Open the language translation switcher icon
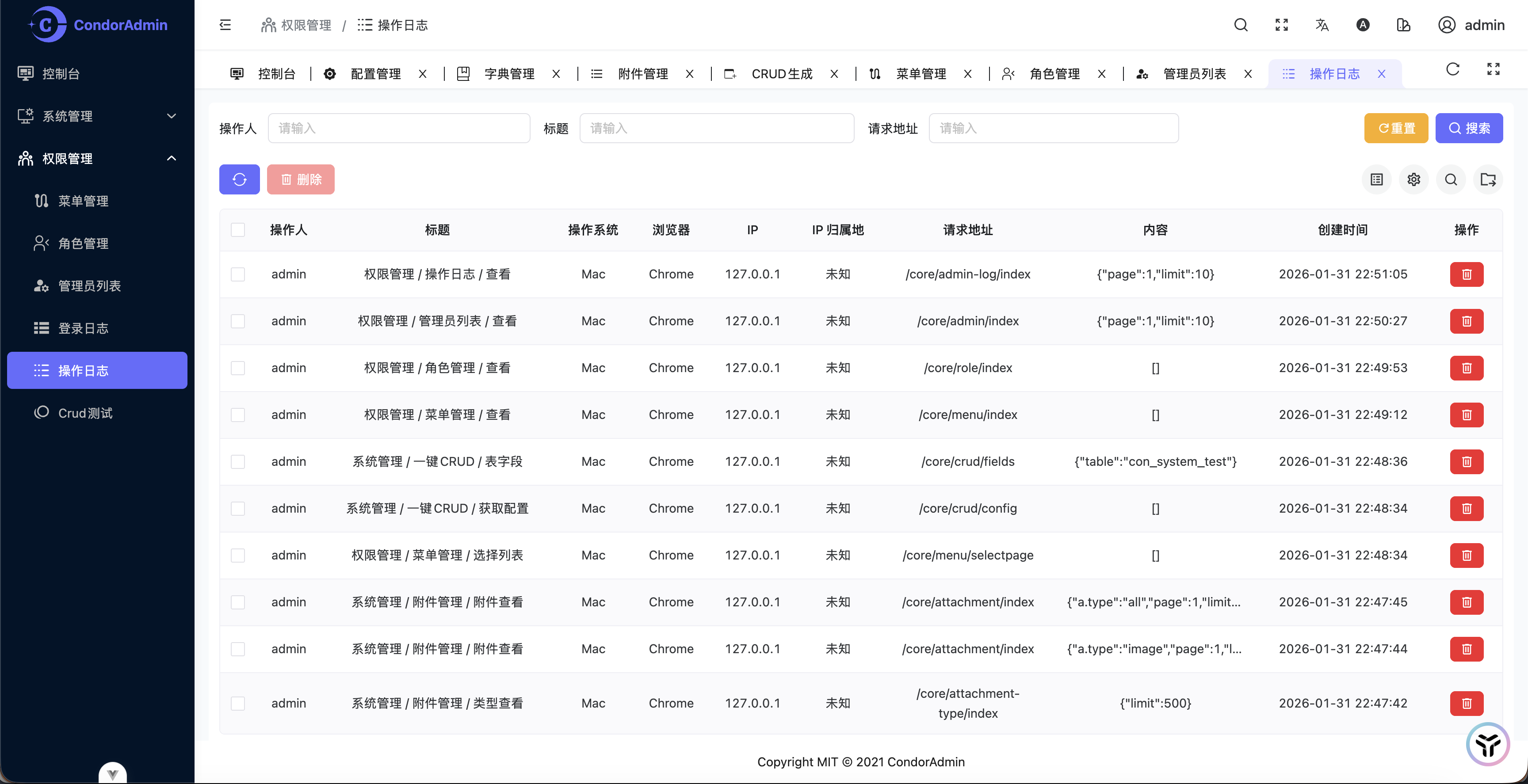The height and width of the screenshot is (784, 1528). pos(1322,25)
